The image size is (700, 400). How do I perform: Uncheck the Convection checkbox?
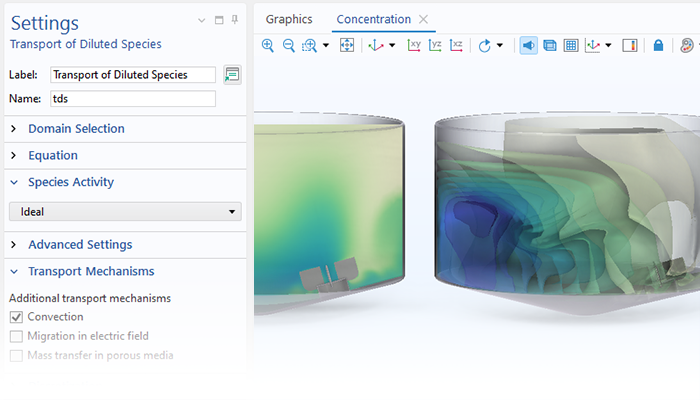pyautogui.click(x=16, y=317)
